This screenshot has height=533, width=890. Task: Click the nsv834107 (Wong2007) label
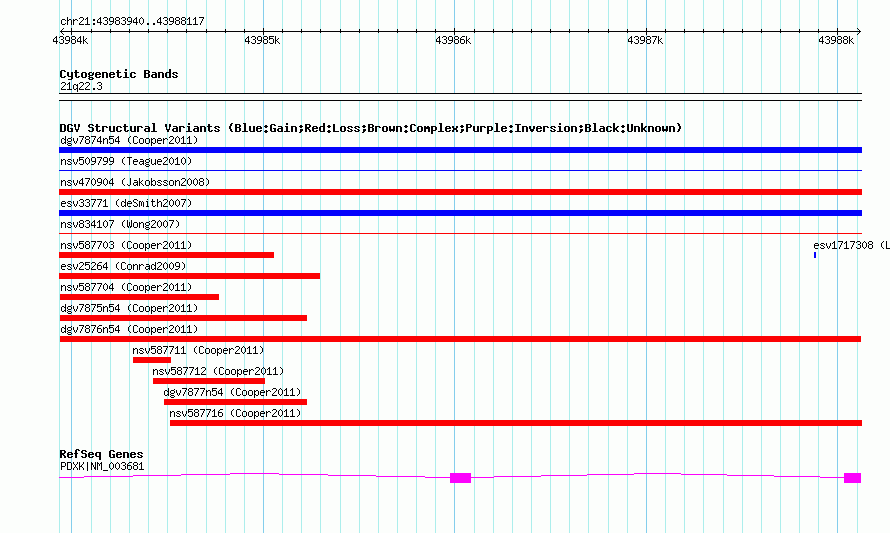120,224
